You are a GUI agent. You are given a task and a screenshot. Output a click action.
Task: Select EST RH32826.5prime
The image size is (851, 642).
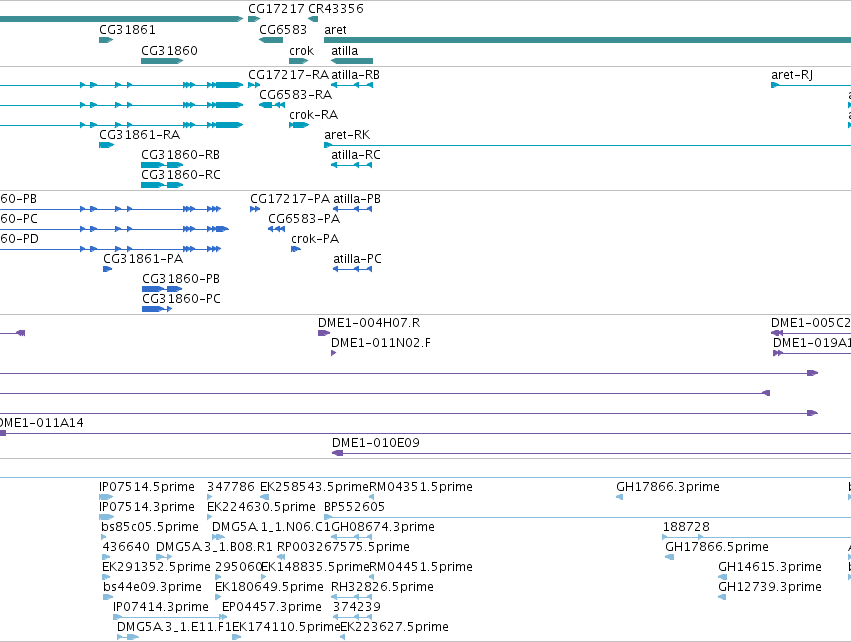pyautogui.click(x=352, y=597)
